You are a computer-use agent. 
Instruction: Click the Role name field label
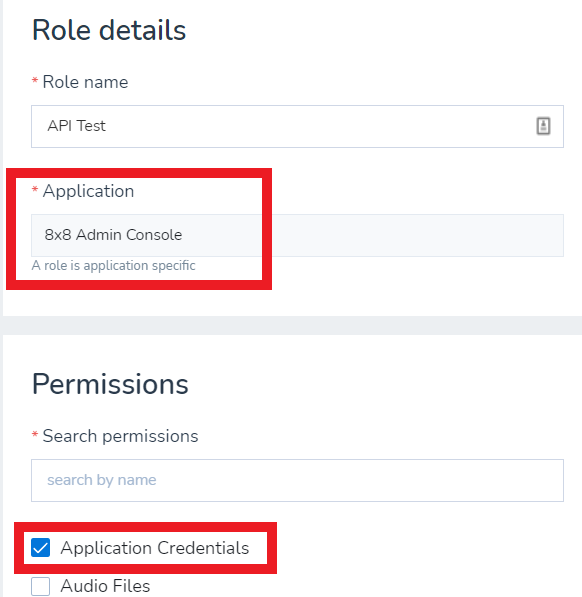click(x=85, y=82)
